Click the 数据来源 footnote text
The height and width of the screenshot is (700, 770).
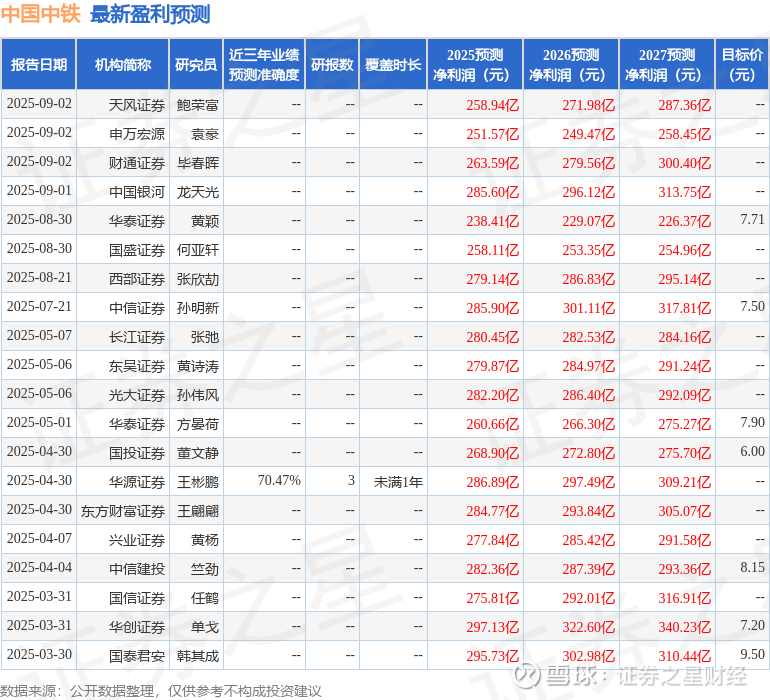click(161, 691)
